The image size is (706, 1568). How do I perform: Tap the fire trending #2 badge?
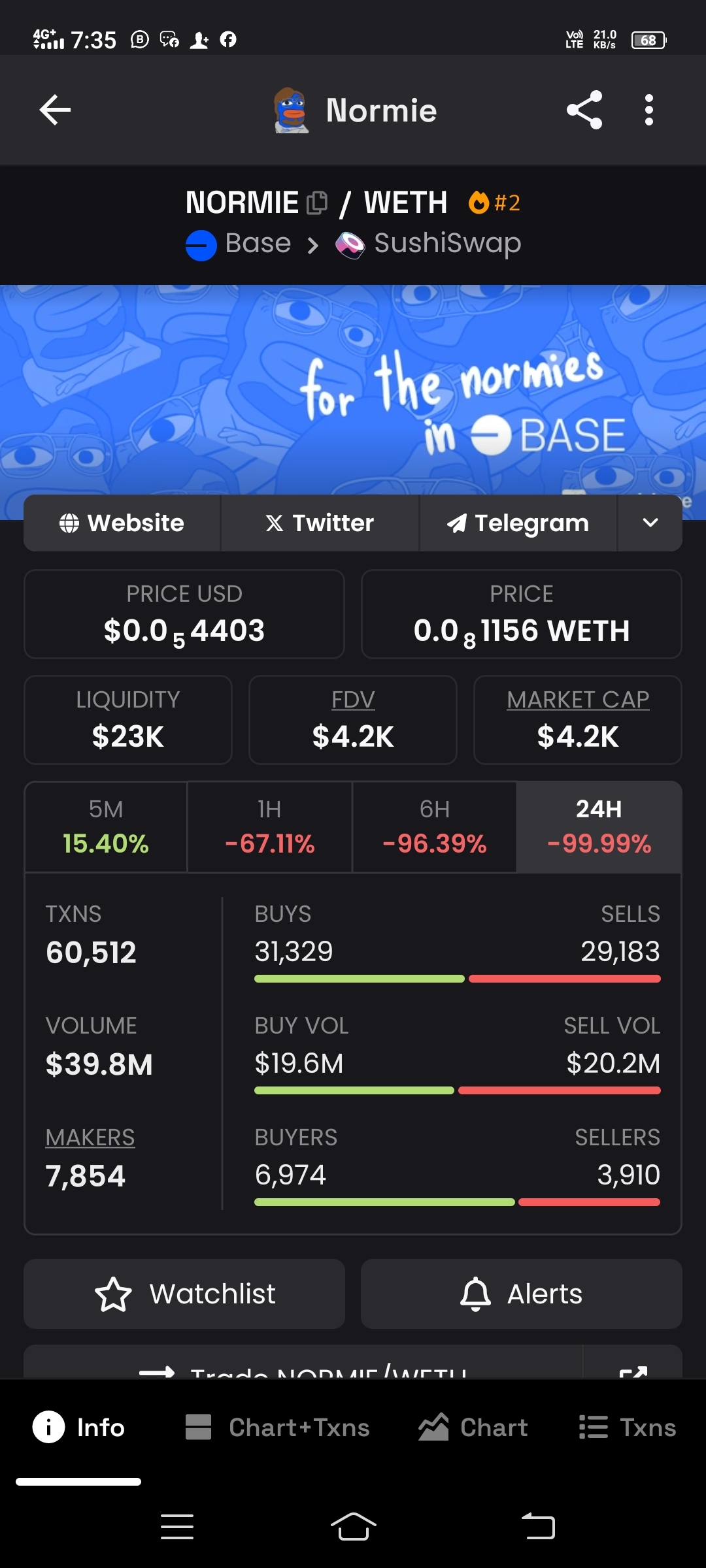click(494, 203)
